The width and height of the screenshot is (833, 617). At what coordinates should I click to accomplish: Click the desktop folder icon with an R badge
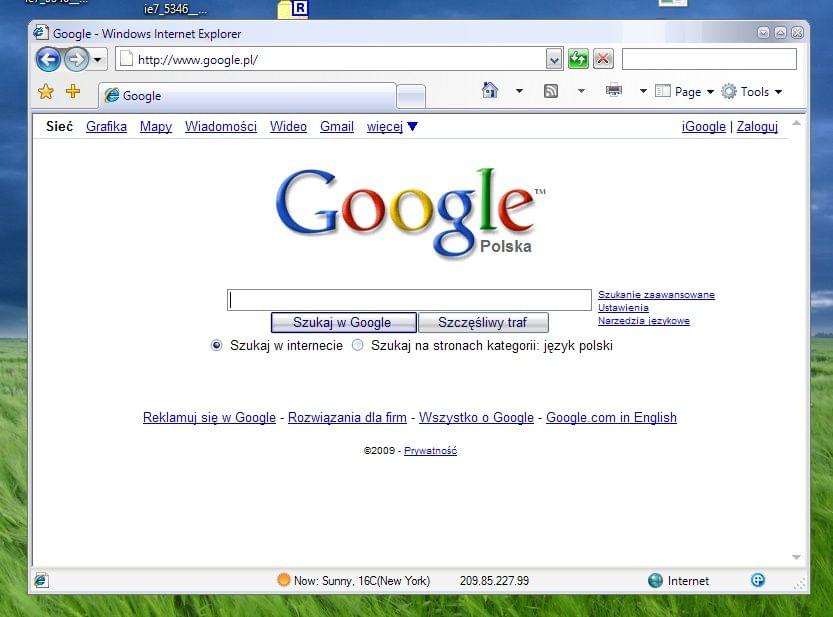(x=293, y=9)
